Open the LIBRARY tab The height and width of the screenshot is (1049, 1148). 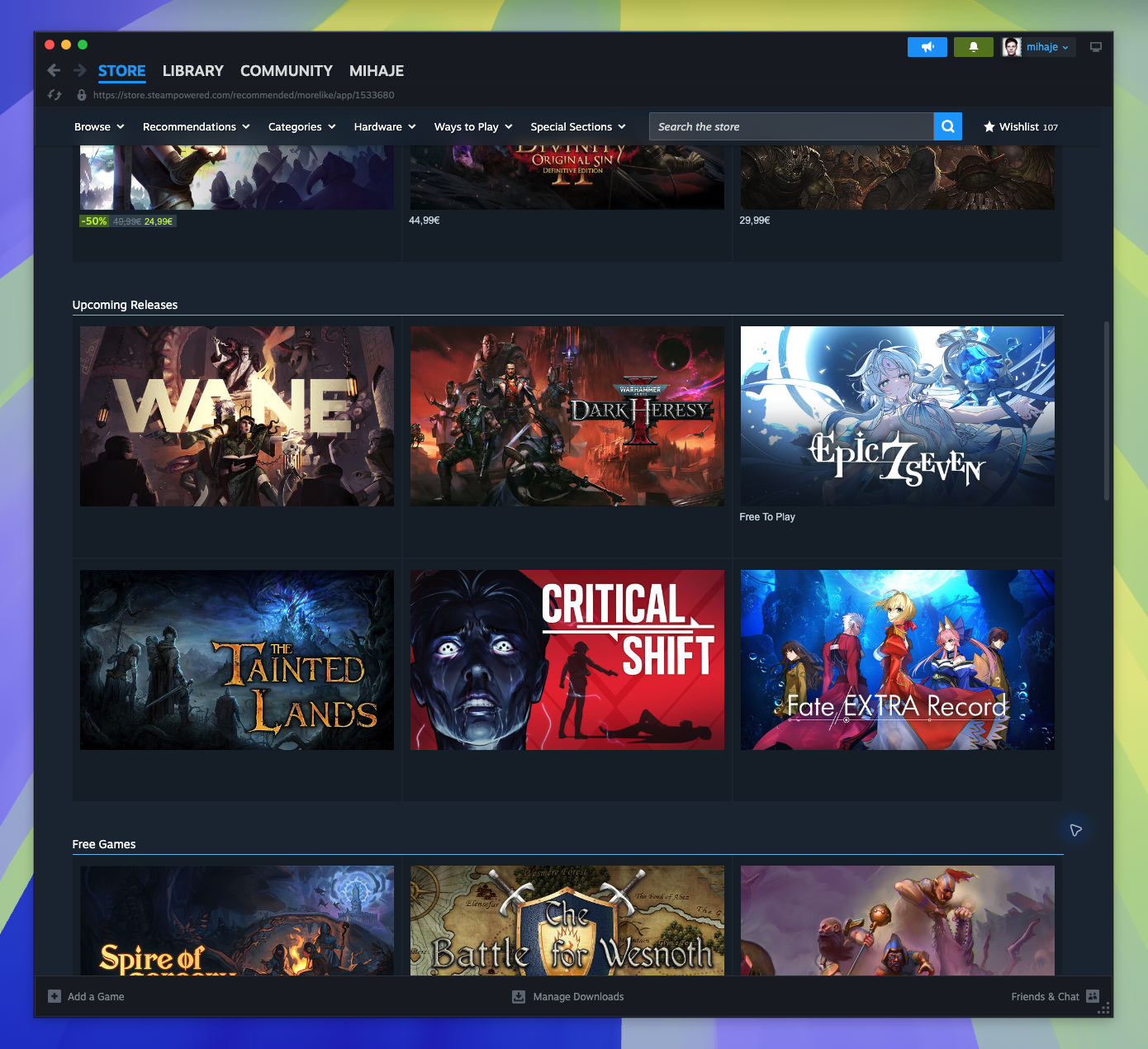193,71
